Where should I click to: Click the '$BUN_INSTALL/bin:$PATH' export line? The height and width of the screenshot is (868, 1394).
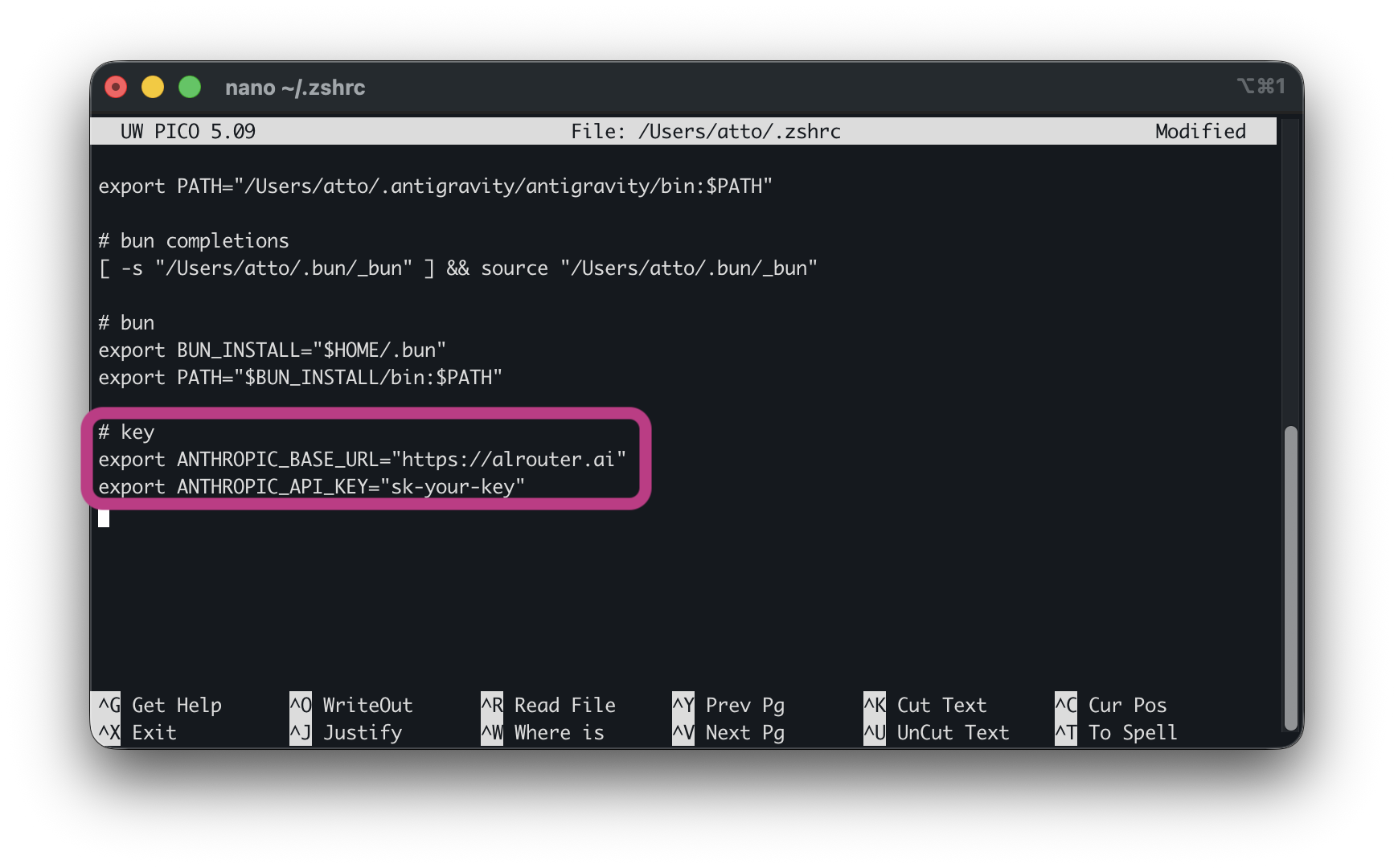[300, 378]
